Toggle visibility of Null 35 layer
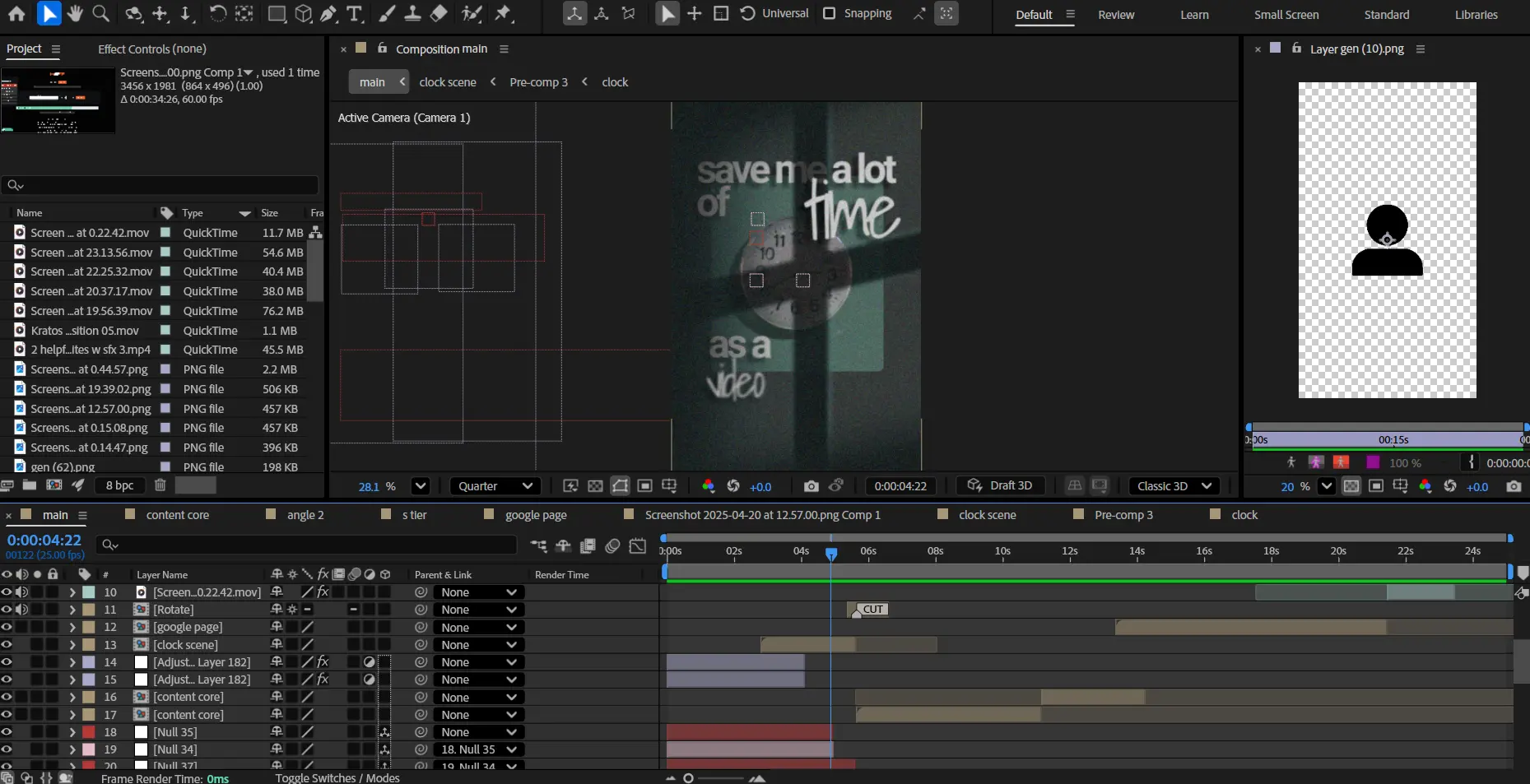The width and height of the screenshot is (1530, 784). (x=7, y=732)
